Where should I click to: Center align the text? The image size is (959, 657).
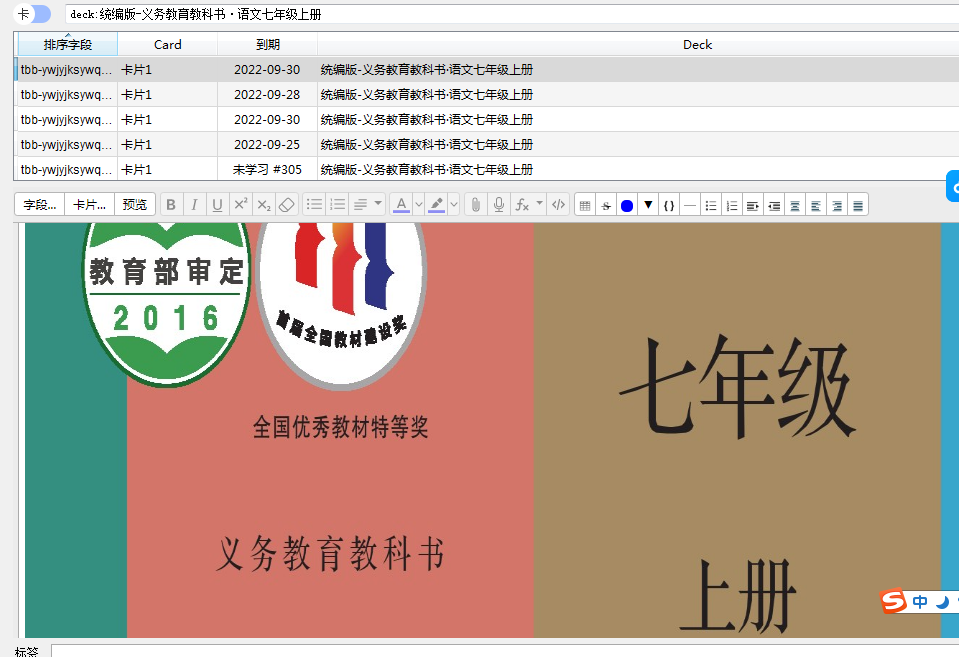point(795,206)
